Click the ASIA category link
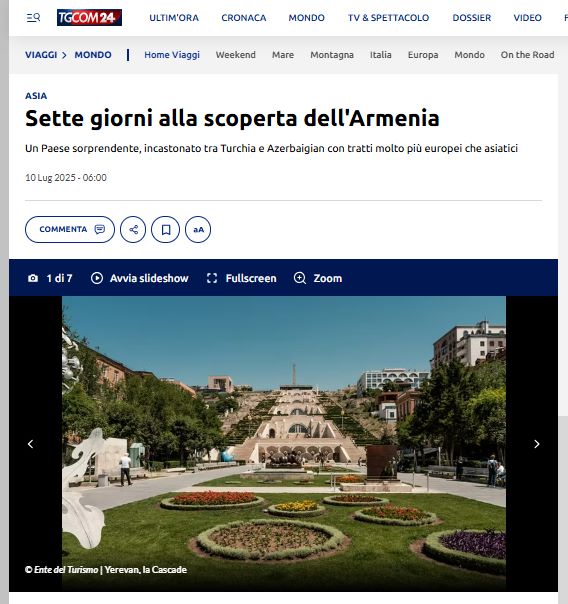Viewport: 568px width, 604px height. (x=36, y=96)
